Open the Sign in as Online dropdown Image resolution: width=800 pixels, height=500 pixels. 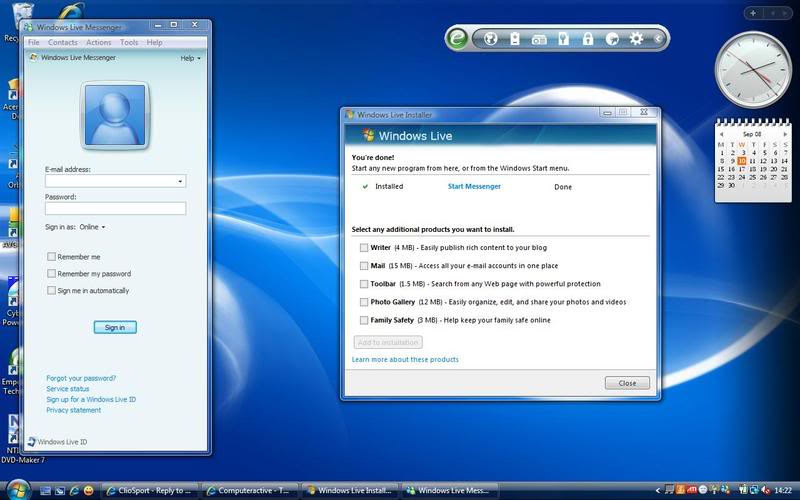pyautogui.click(x=92, y=227)
